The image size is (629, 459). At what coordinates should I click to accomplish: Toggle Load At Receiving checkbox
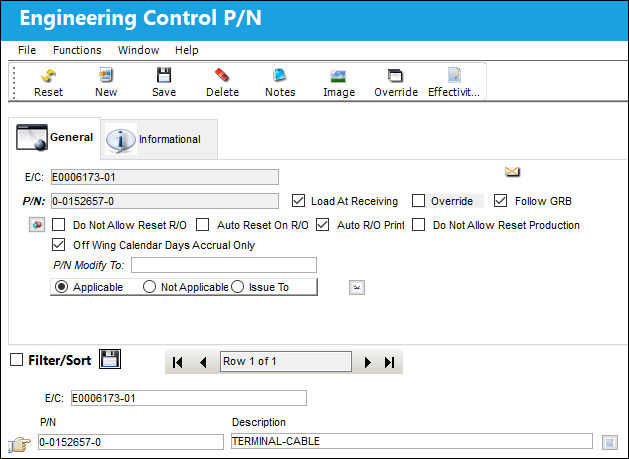[298, 201]
